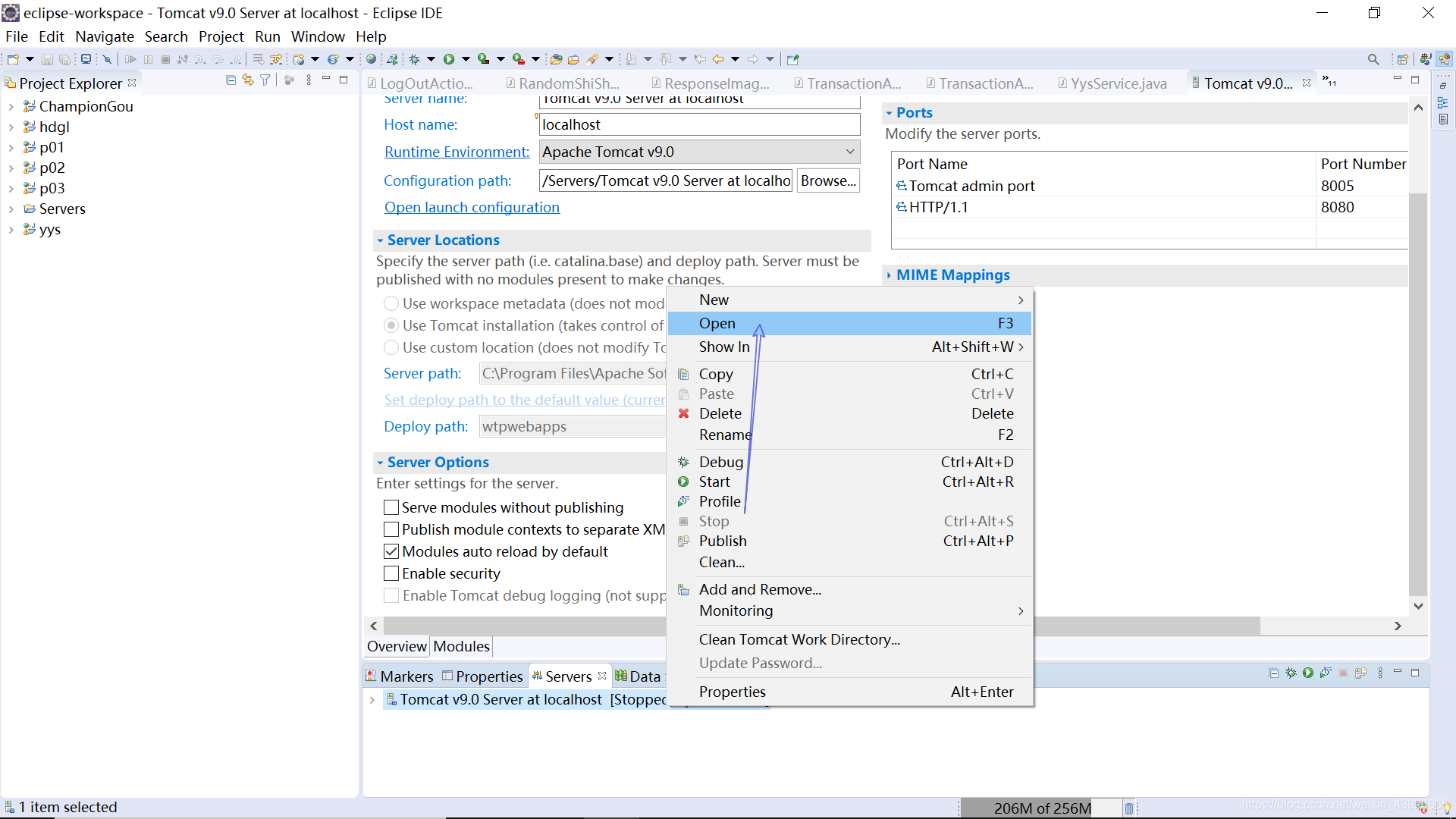Choose Properties from the context menu
The height and width of the screenshot is (819, 1456).
coord(849,692)
